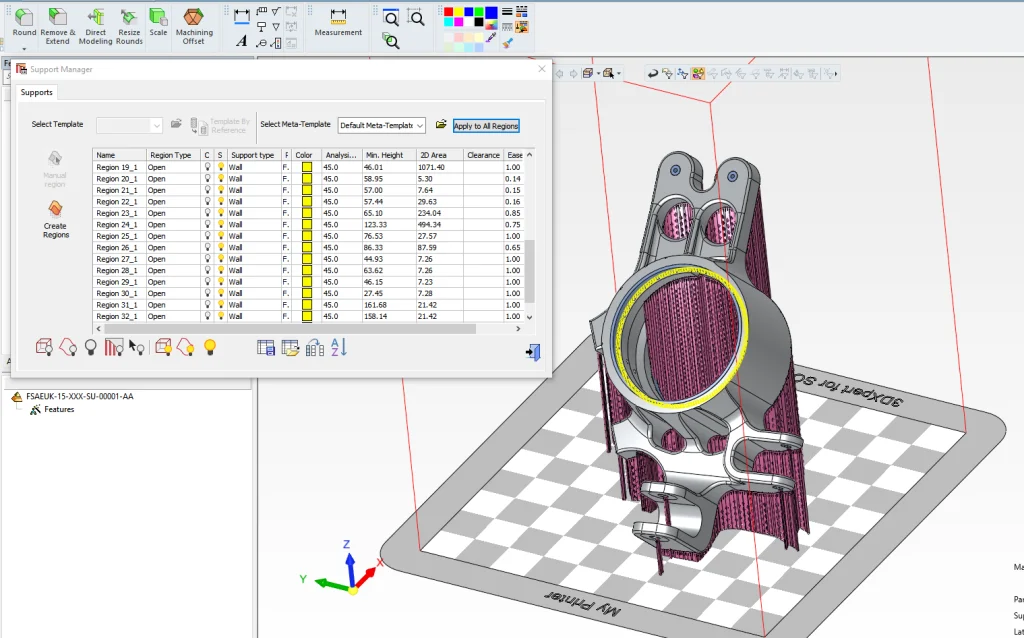
Task: Select the Round tool in the ribbon
Action: click(x=23, y=20)
